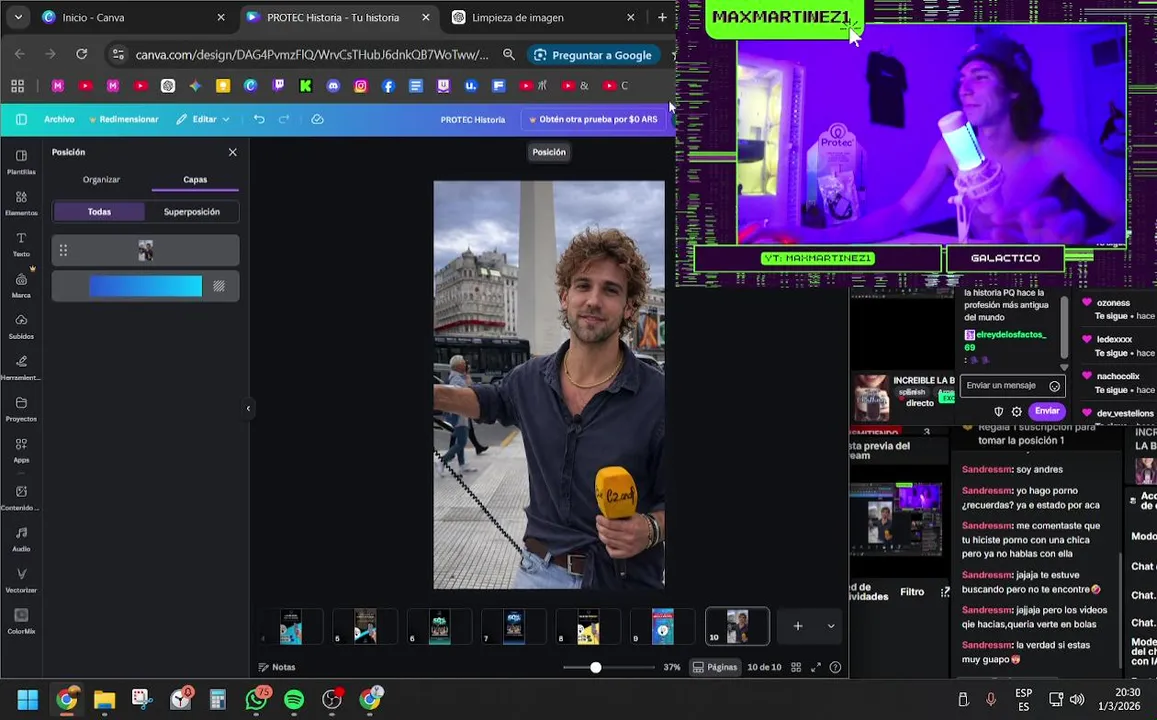The image size is (1157, 720).
Task: Click the browser zoom magnifier icon
Action: [x=509, y=55]
